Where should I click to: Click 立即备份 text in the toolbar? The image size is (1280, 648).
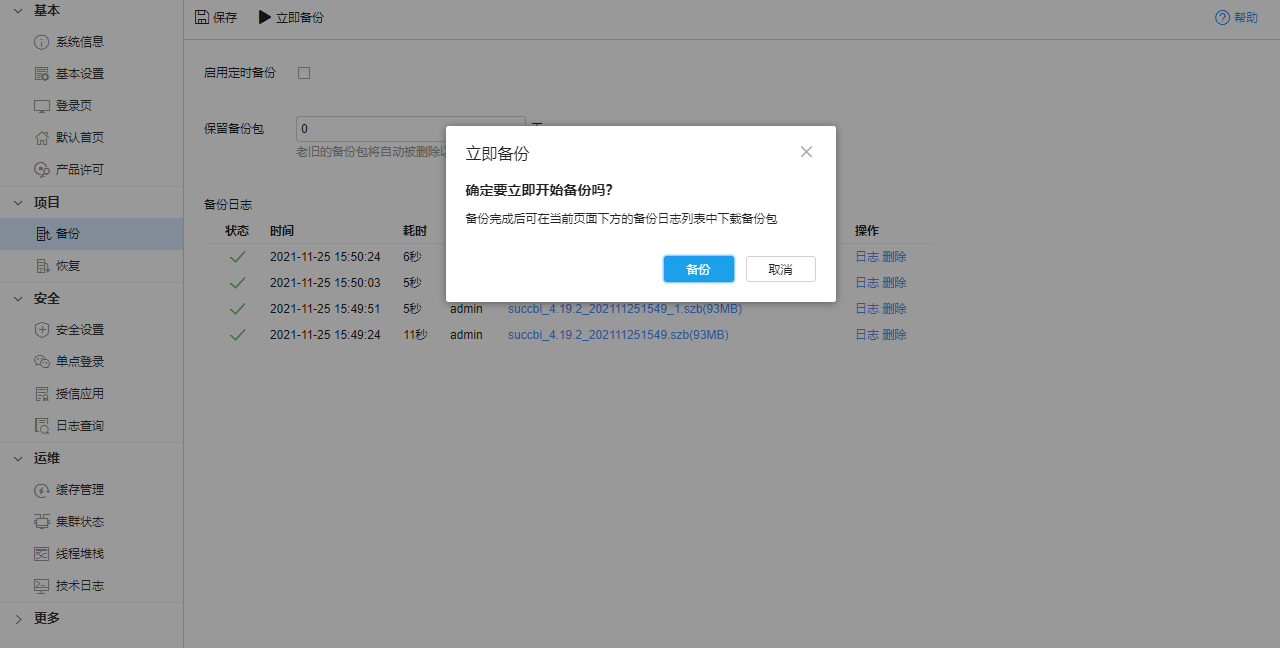tap(300, 18)
